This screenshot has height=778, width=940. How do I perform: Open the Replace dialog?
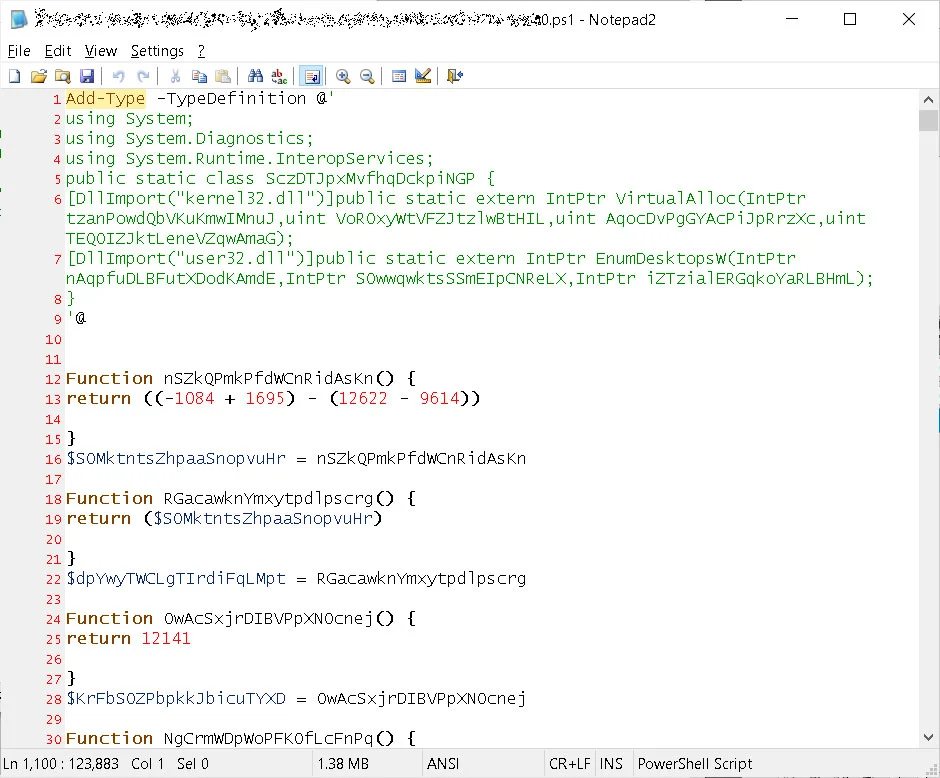coord(279,75)
